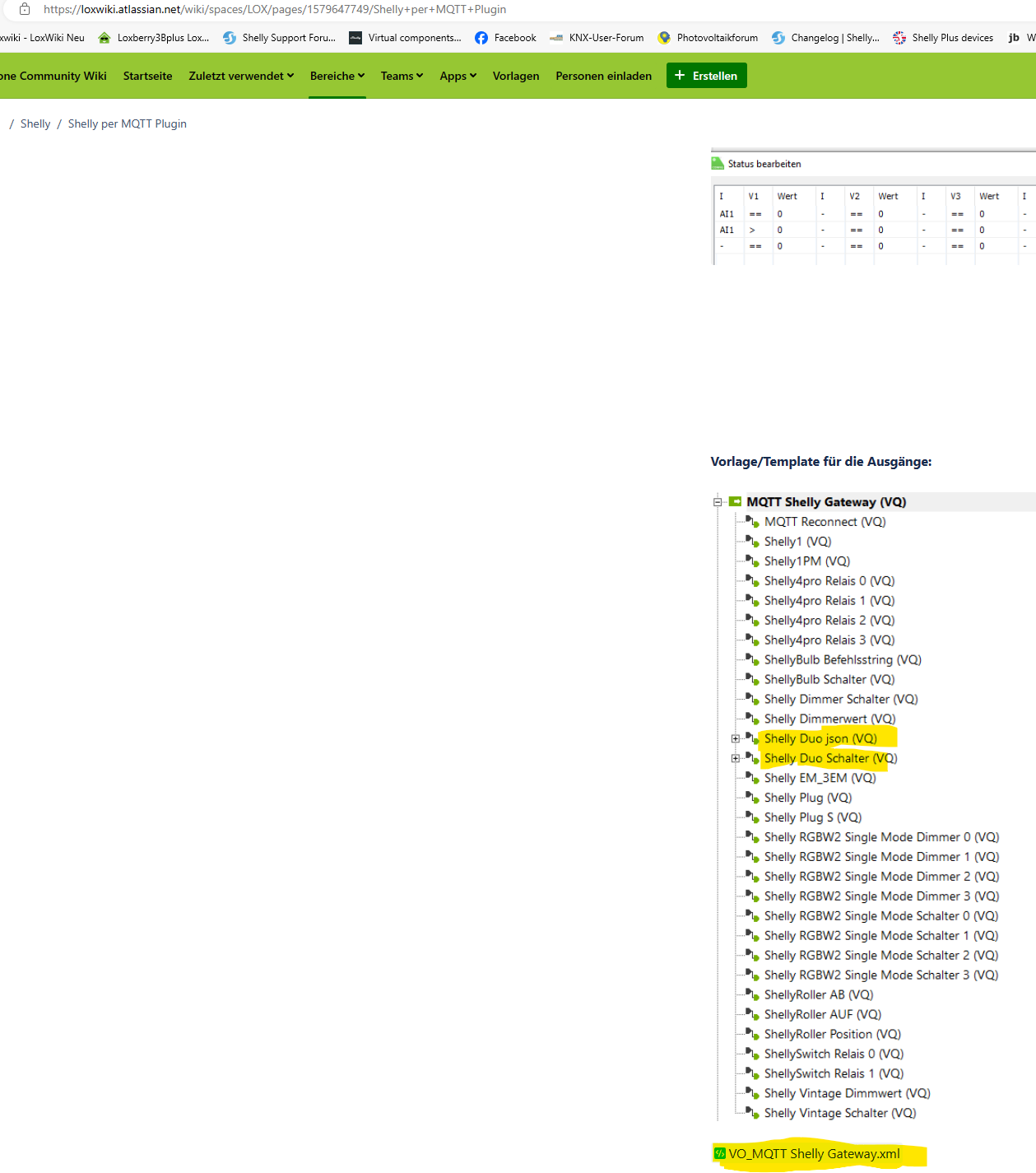This screenshot has width=1036, height=1173.
Task: Open the Shelly Support Forum bookmark
Action: coord(279,38)
